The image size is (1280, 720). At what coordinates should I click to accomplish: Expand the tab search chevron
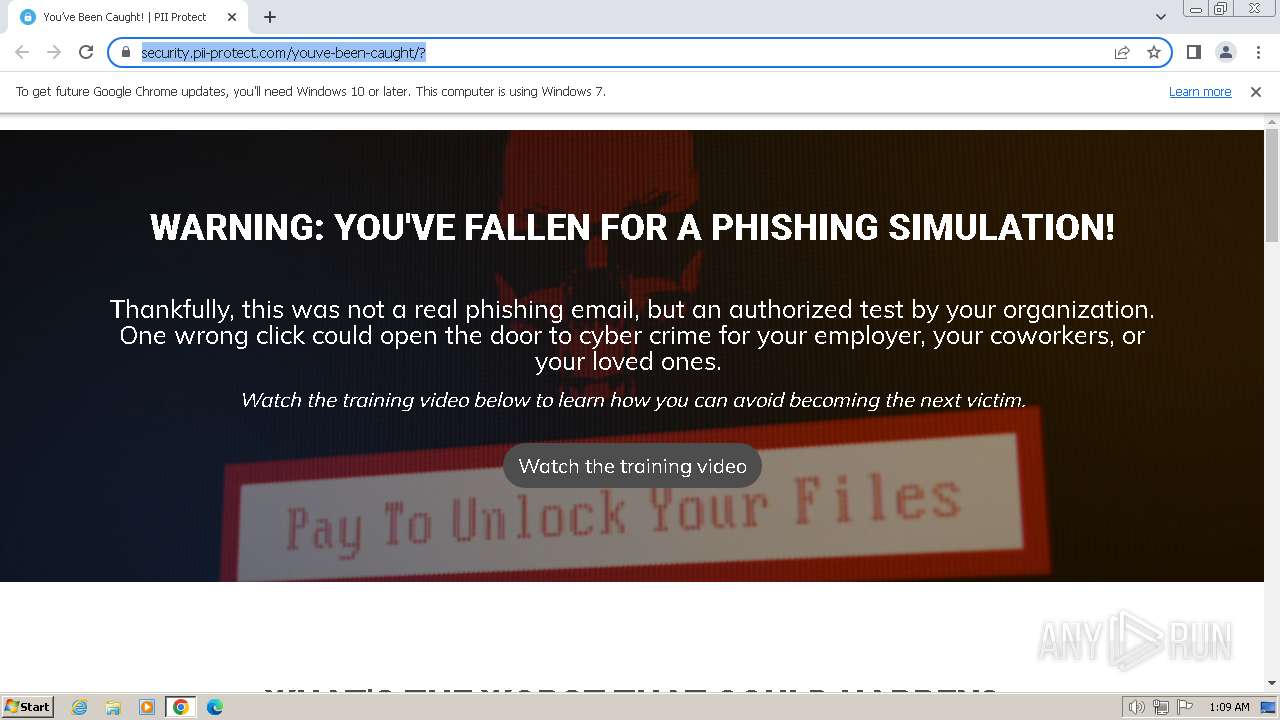(x=1160, y=17)
